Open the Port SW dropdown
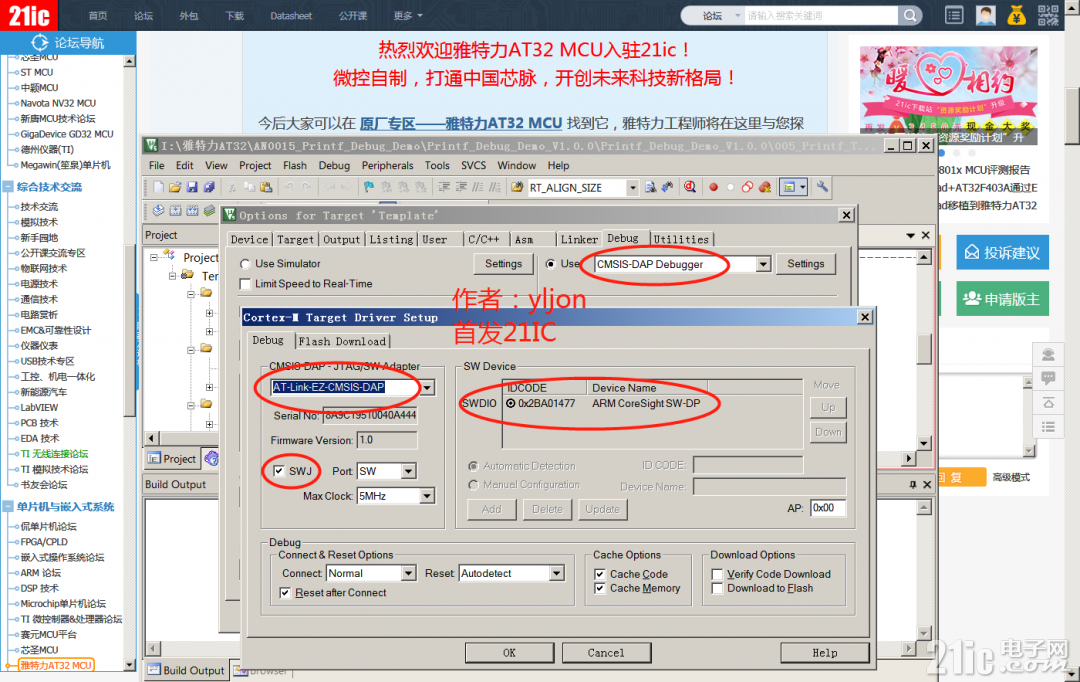 pos(409,471)
